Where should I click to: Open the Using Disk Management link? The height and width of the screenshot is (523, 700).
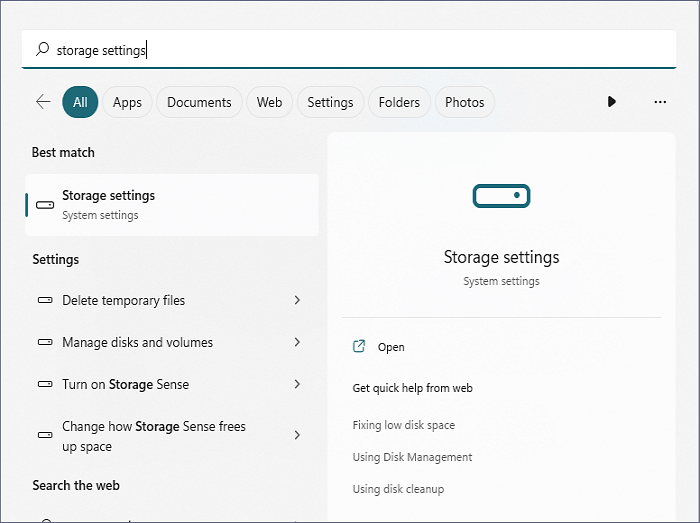pyautogui.click(x=412, y=457)
